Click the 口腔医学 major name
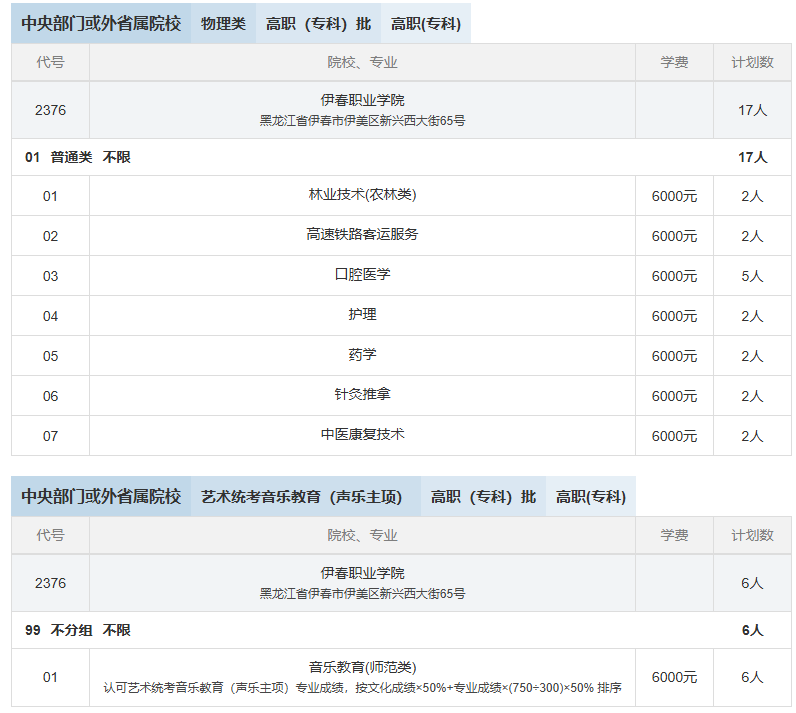 [x=362, y=275]
